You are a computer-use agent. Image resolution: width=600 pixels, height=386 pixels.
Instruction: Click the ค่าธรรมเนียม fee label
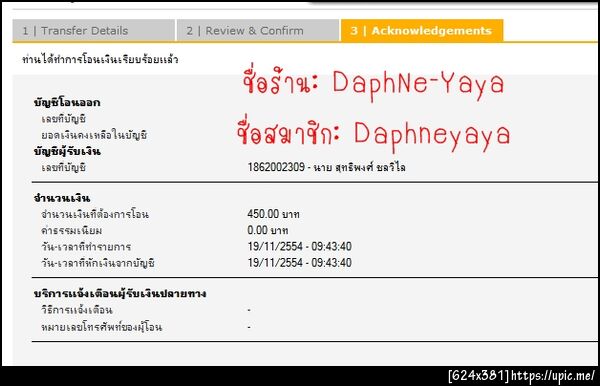click(72, 231)
